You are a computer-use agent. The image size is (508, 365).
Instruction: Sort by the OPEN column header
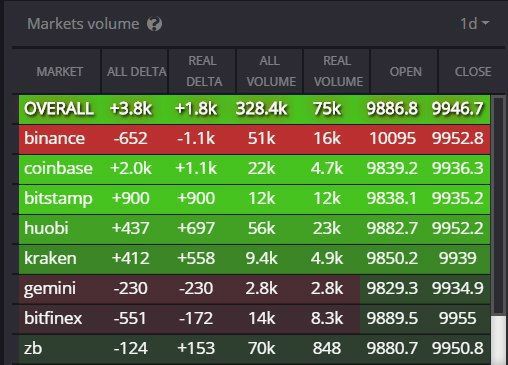click(406, 71)
